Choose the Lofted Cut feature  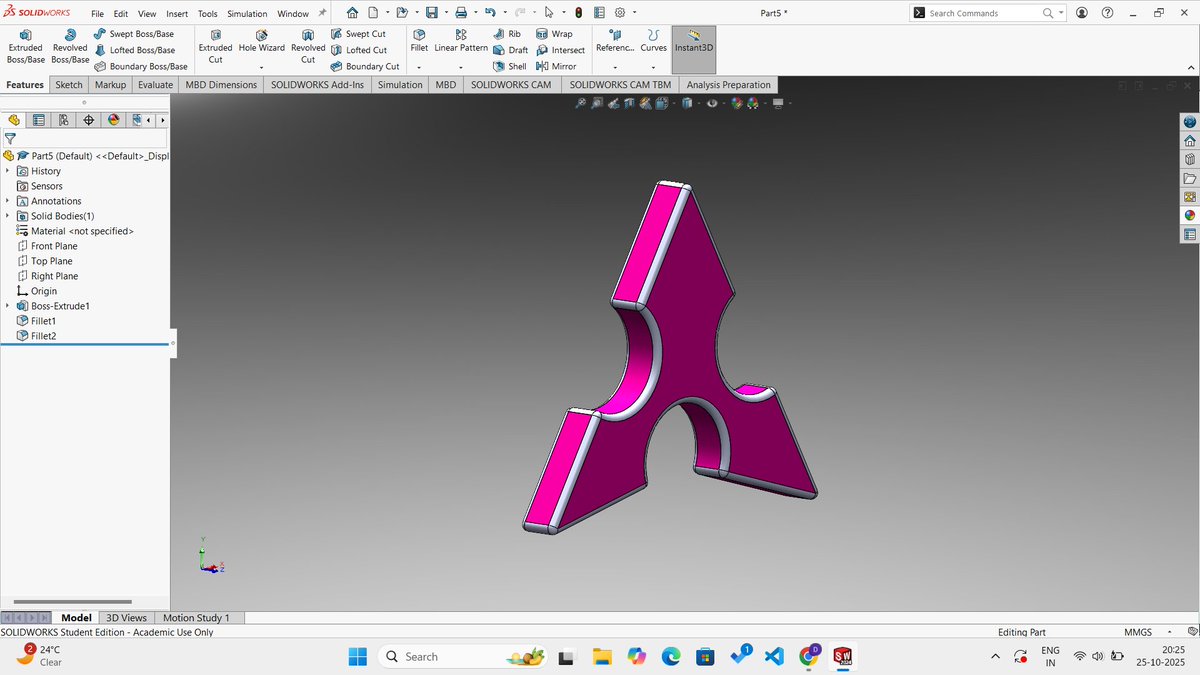pos(358,50)
